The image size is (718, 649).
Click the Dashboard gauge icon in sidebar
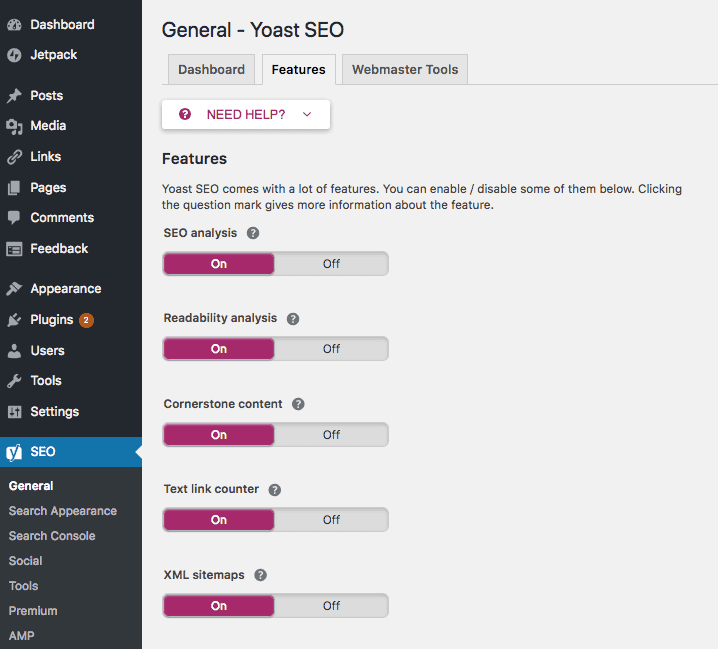coord(14,25)
